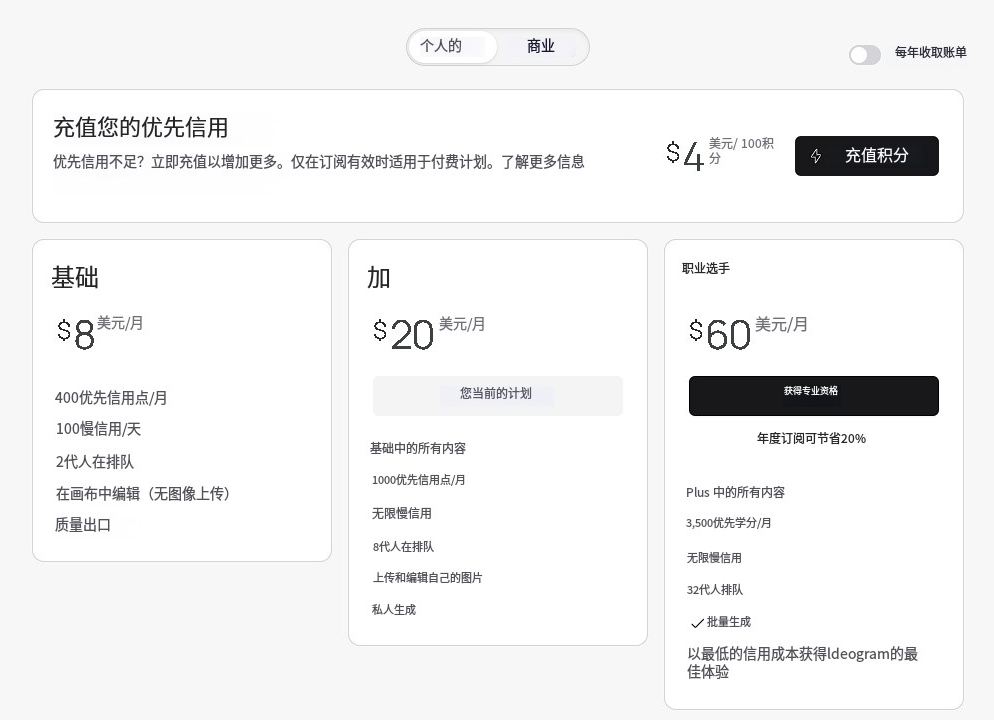Click the lightning bolt icon in 充值积分
Screen dimensions: 994x720
point(816,156)
